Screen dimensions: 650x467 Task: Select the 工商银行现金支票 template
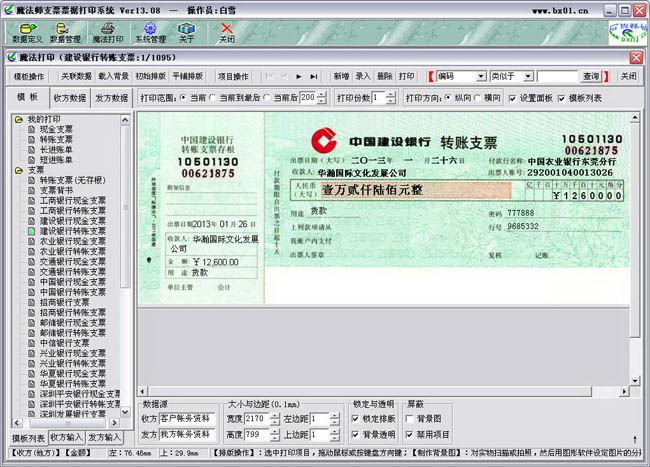pos(73,201)
